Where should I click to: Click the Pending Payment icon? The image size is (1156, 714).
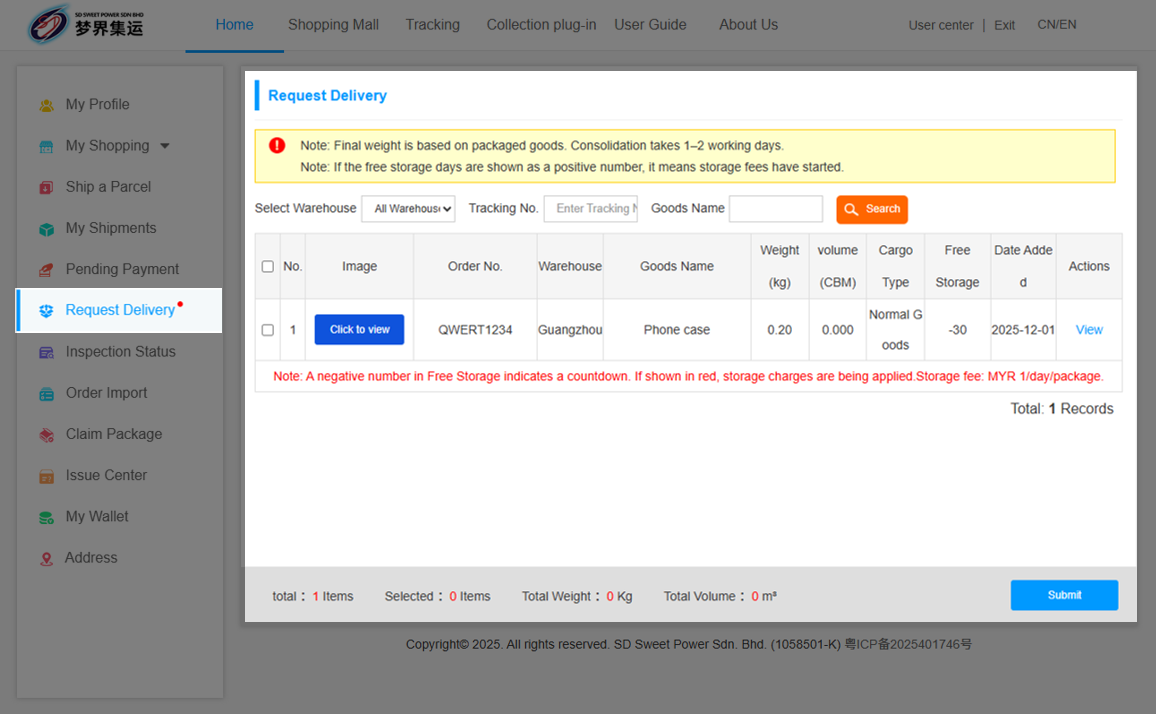tap(46, 271)
